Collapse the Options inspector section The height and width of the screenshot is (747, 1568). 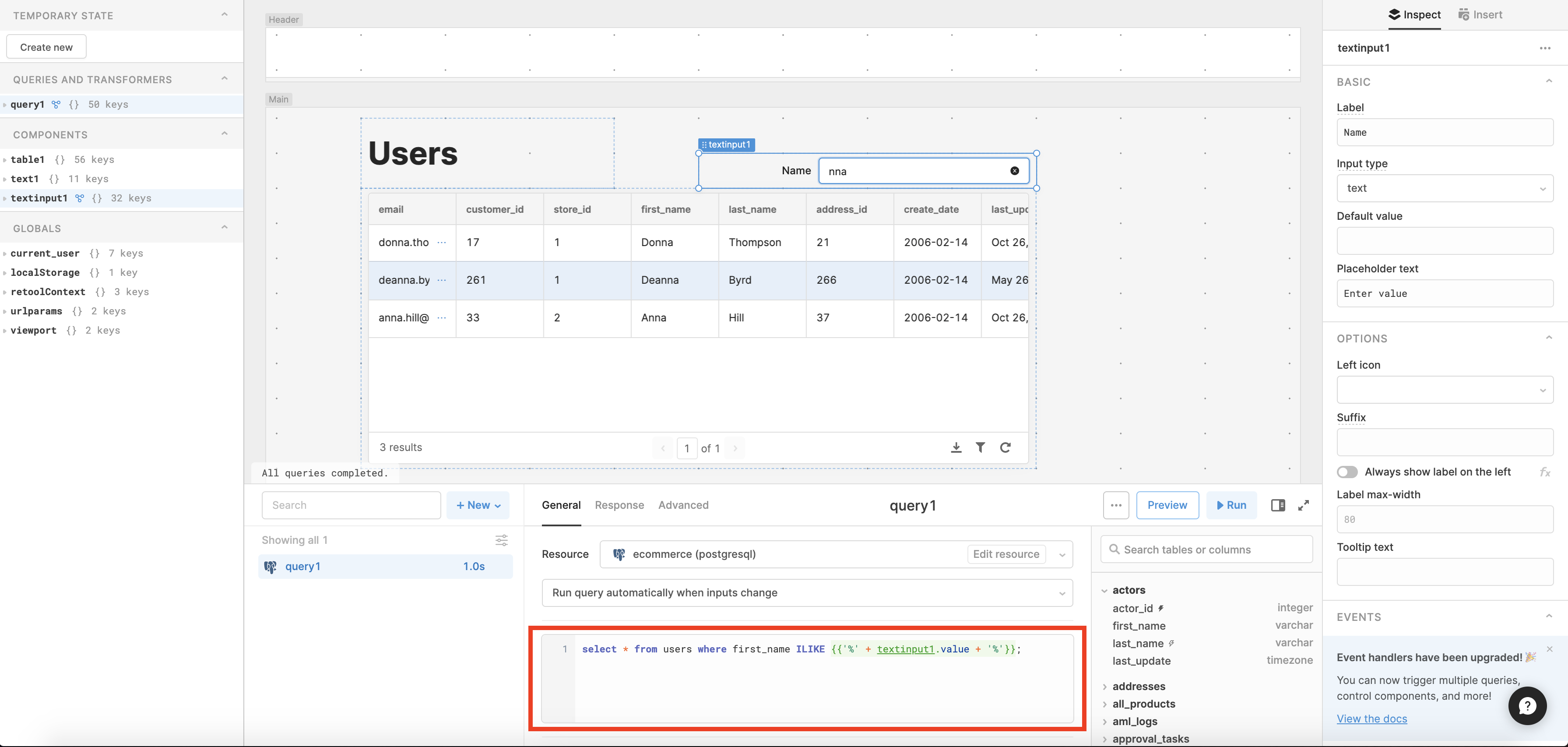point(1549,338)
